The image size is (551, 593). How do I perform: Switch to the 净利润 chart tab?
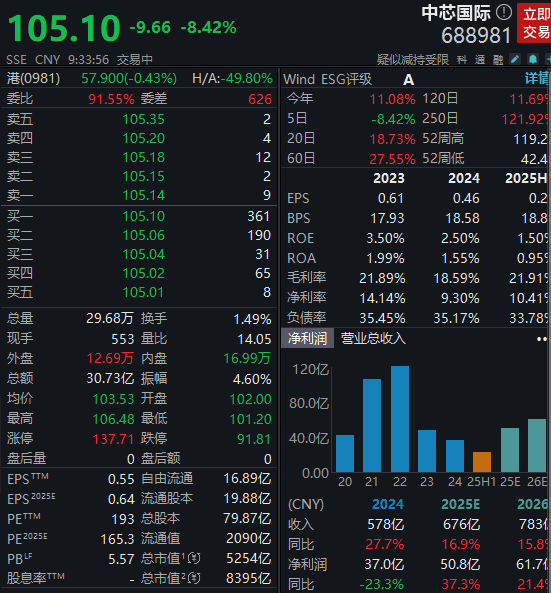[307, 338]
